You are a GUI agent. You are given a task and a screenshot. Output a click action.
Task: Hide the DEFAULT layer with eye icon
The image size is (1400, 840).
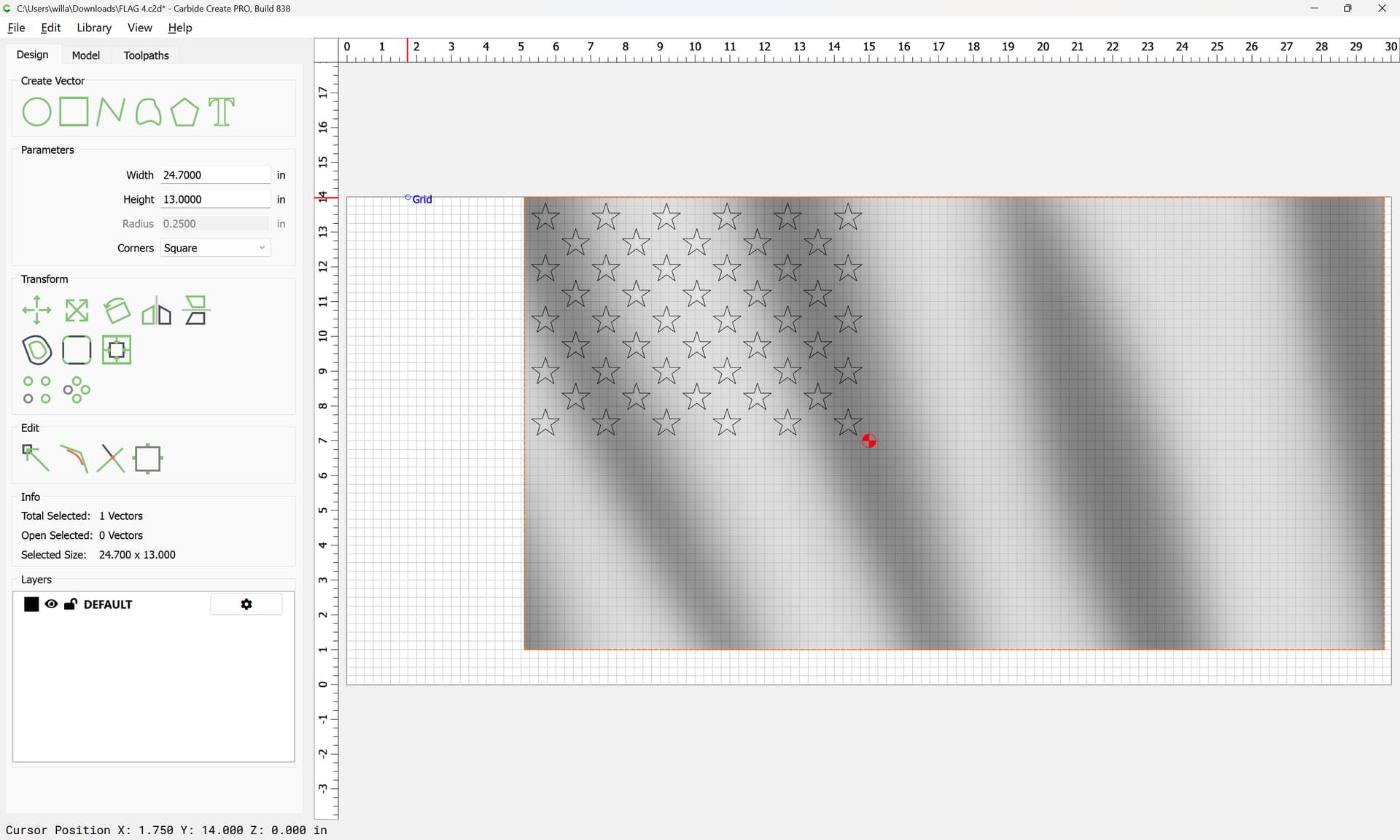point(51,604)
